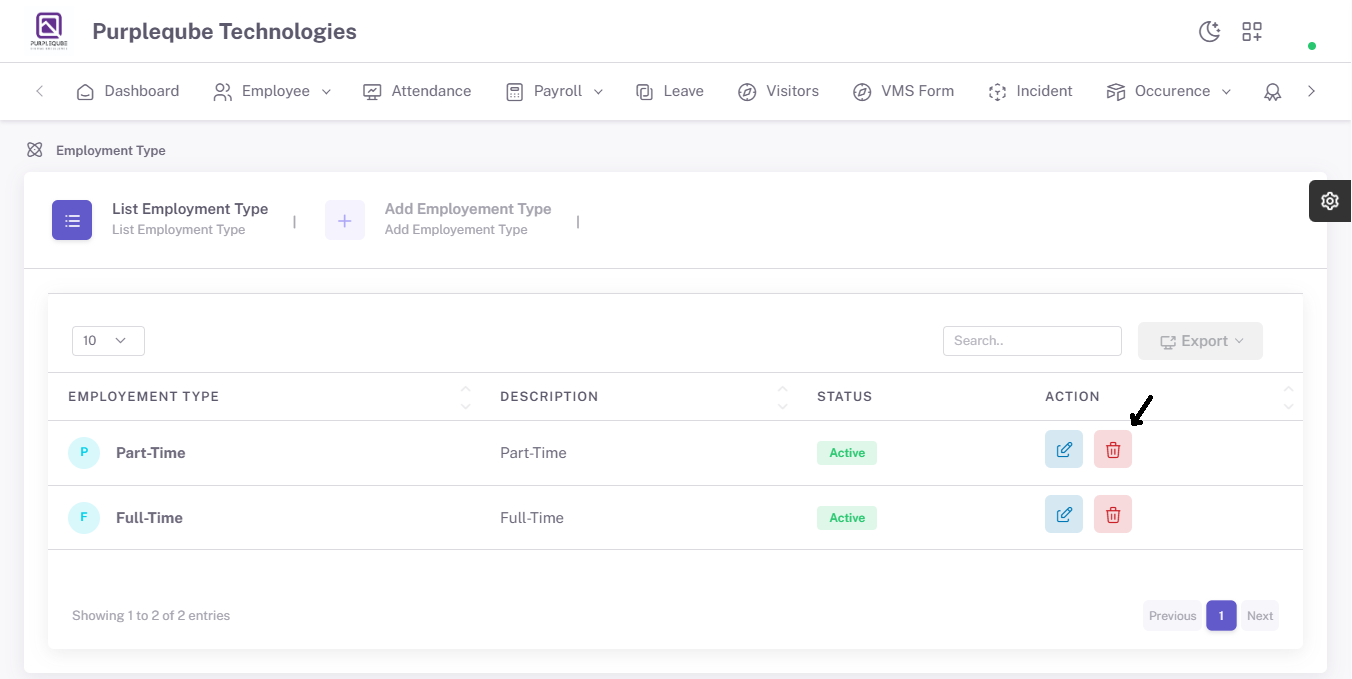Click the award ribbon nav icon
This screenshot has width=1352, height=679.
click(1272, 92)
